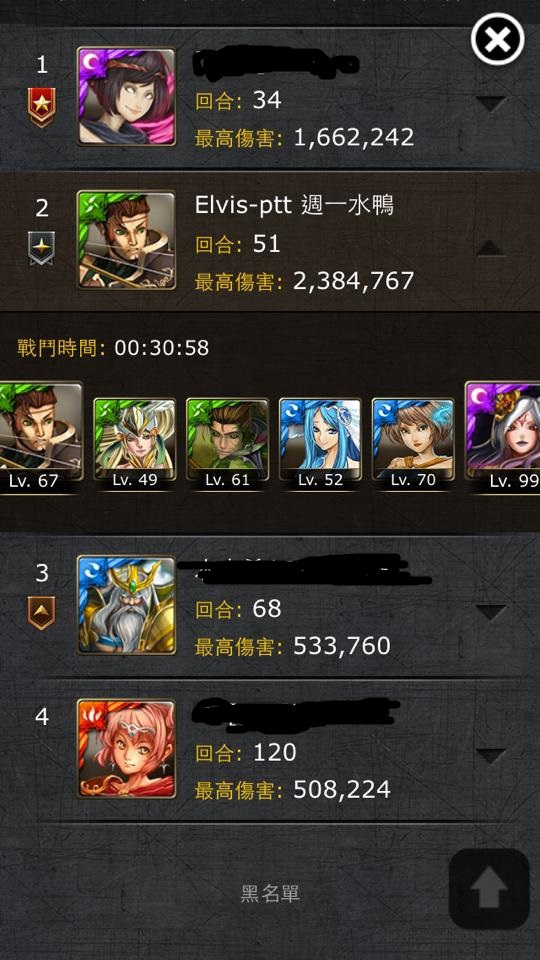Image resolution: width=540 pixels, height=960 pixels.
Task: Tap the Elvis-ptt 週一水鴨 player name
Action: [294, 205]
